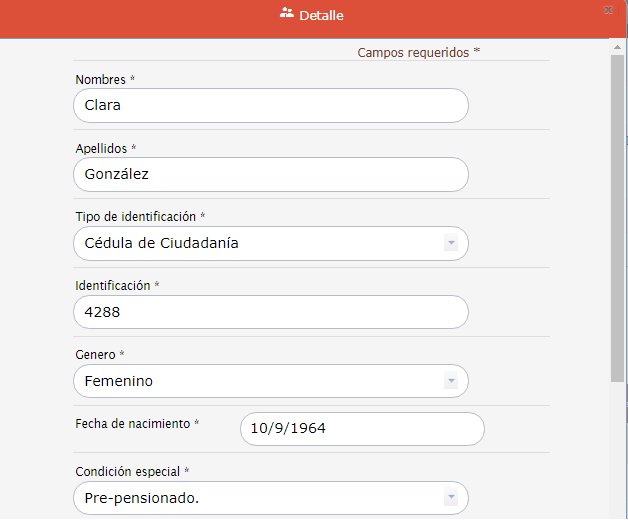Close the Detalle dialog with the X
Image resolution: width=628 pixels, height=520 pixels.
click(x=608, y=10)
